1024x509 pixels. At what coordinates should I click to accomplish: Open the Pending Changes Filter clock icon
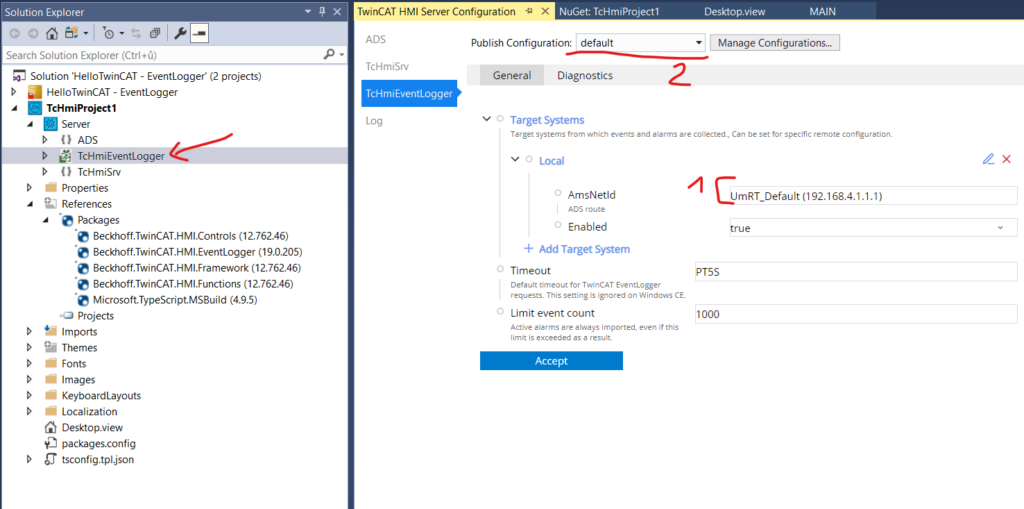click(108, 33)
